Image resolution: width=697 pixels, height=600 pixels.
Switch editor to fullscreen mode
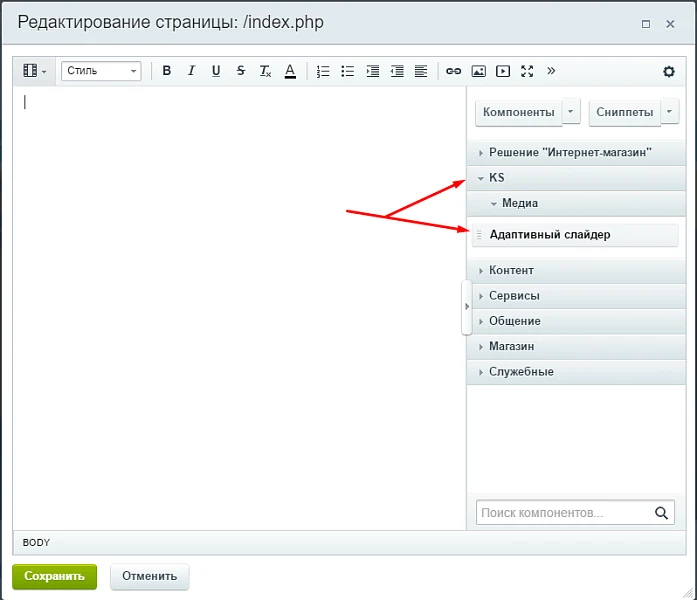pos(527,71)
